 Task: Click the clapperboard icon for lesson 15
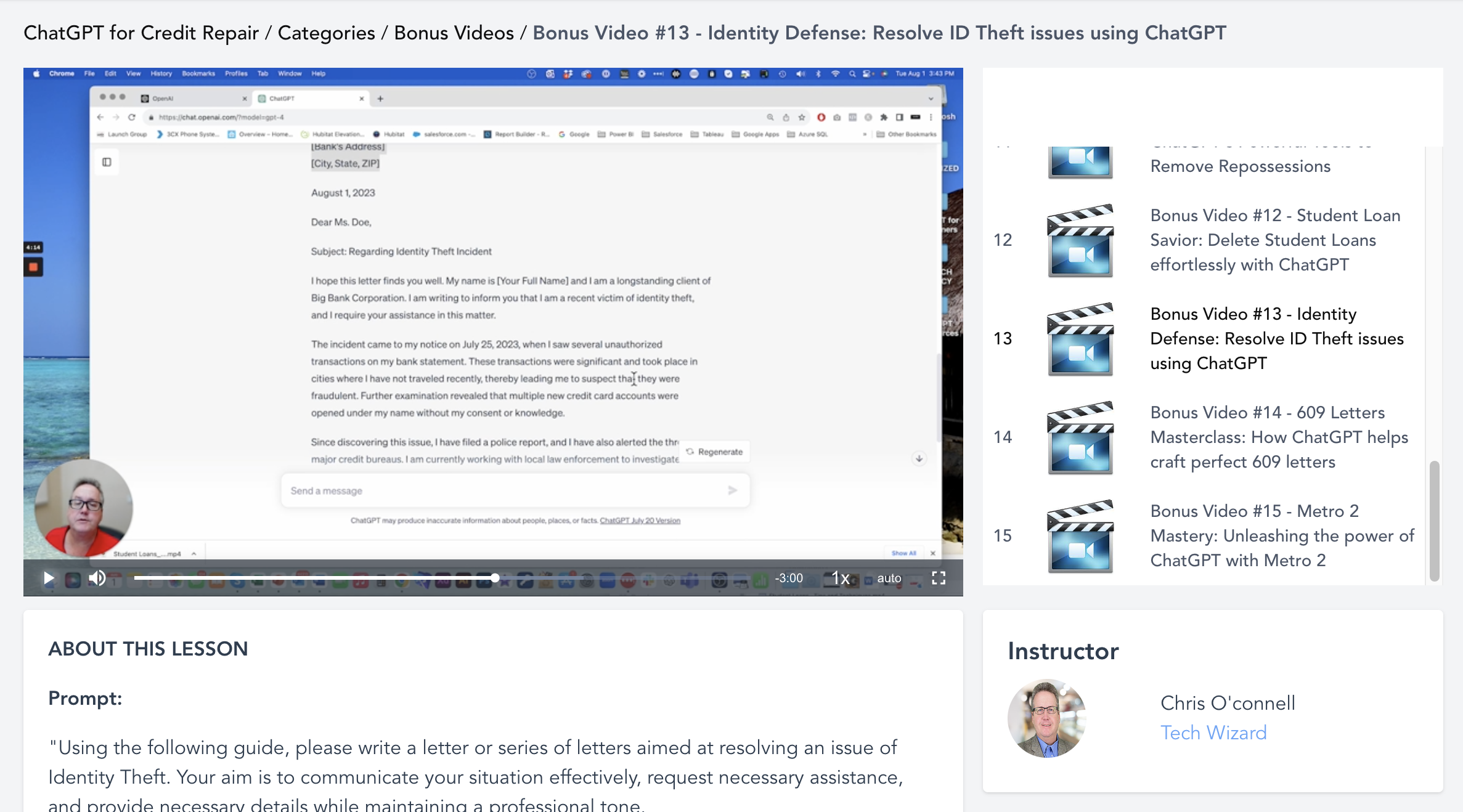click(1080, 536)
